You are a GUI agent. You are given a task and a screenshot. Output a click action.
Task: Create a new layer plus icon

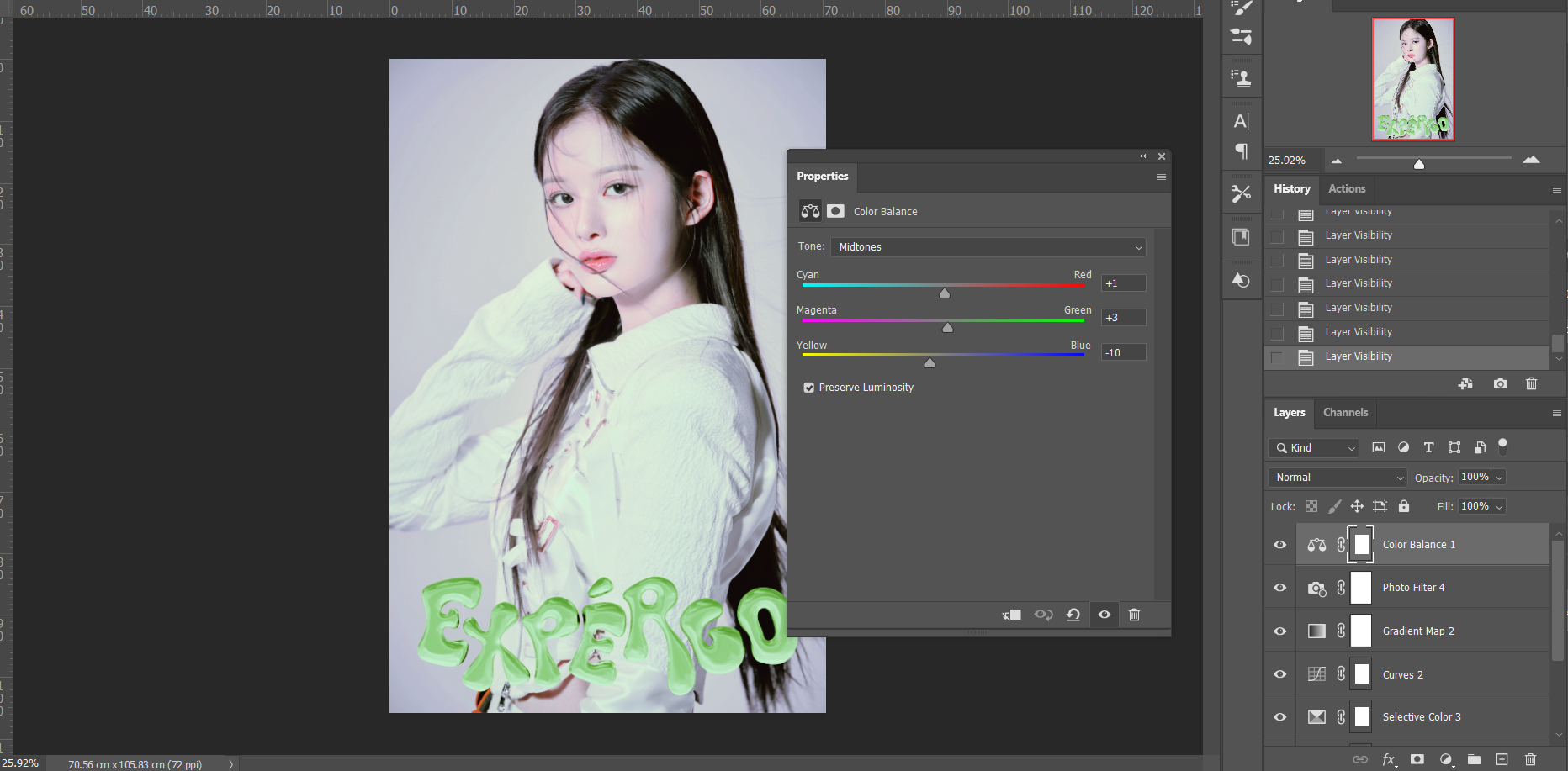coord(1502,759)
